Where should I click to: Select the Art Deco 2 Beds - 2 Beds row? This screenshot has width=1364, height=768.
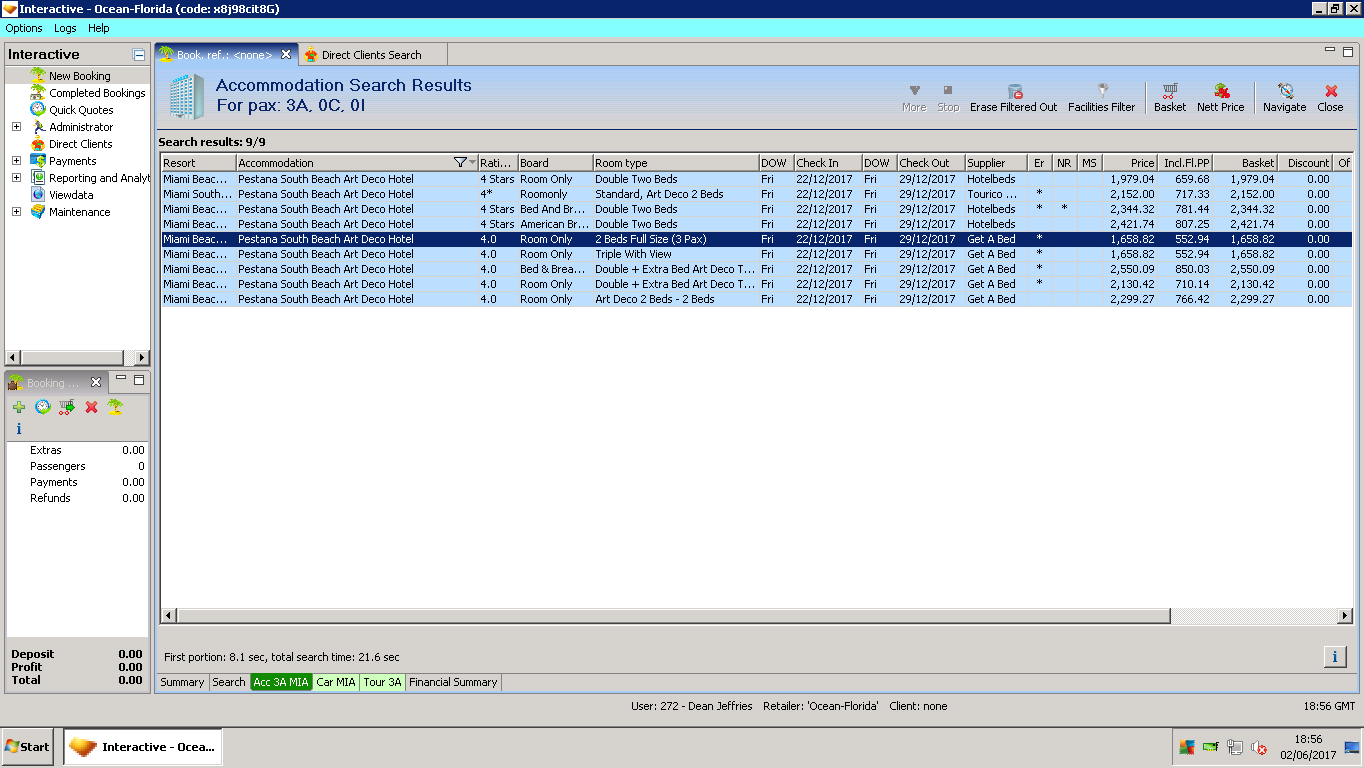coord(756,299)
